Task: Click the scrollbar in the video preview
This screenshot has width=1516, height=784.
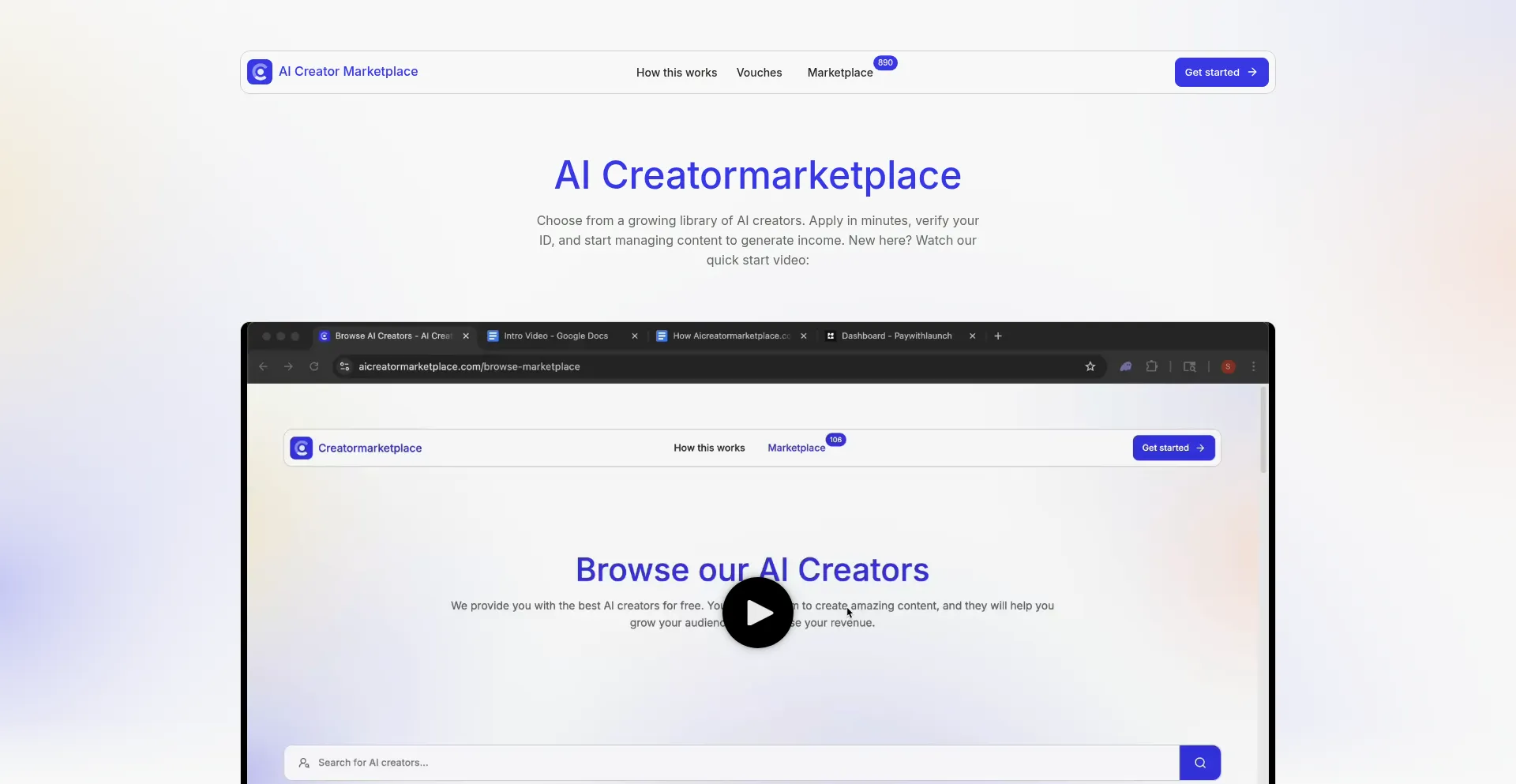Action: (x=1263, y=430)
